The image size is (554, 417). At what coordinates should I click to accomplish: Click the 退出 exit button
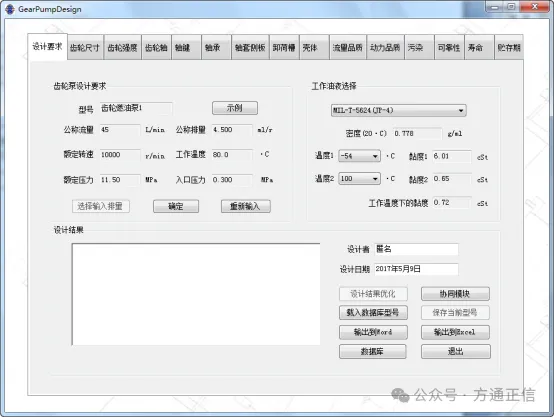point(455,352)
